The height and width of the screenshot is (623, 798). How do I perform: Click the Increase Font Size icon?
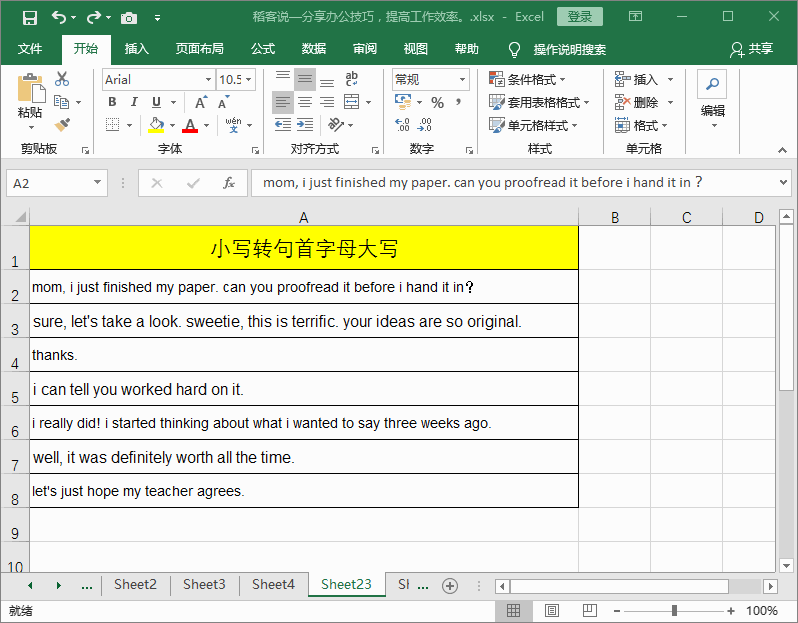pos(201,102)
